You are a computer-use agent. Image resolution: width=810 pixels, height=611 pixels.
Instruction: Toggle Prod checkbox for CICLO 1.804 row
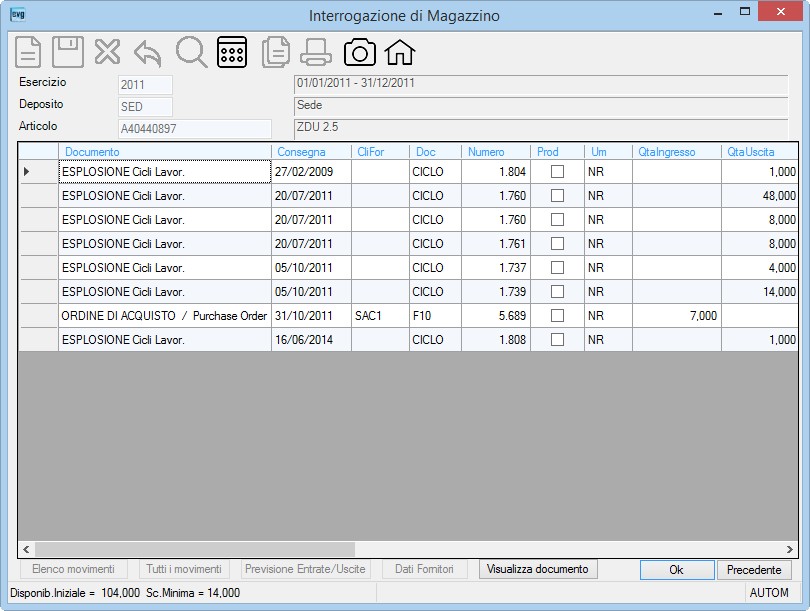coord(557,171)
